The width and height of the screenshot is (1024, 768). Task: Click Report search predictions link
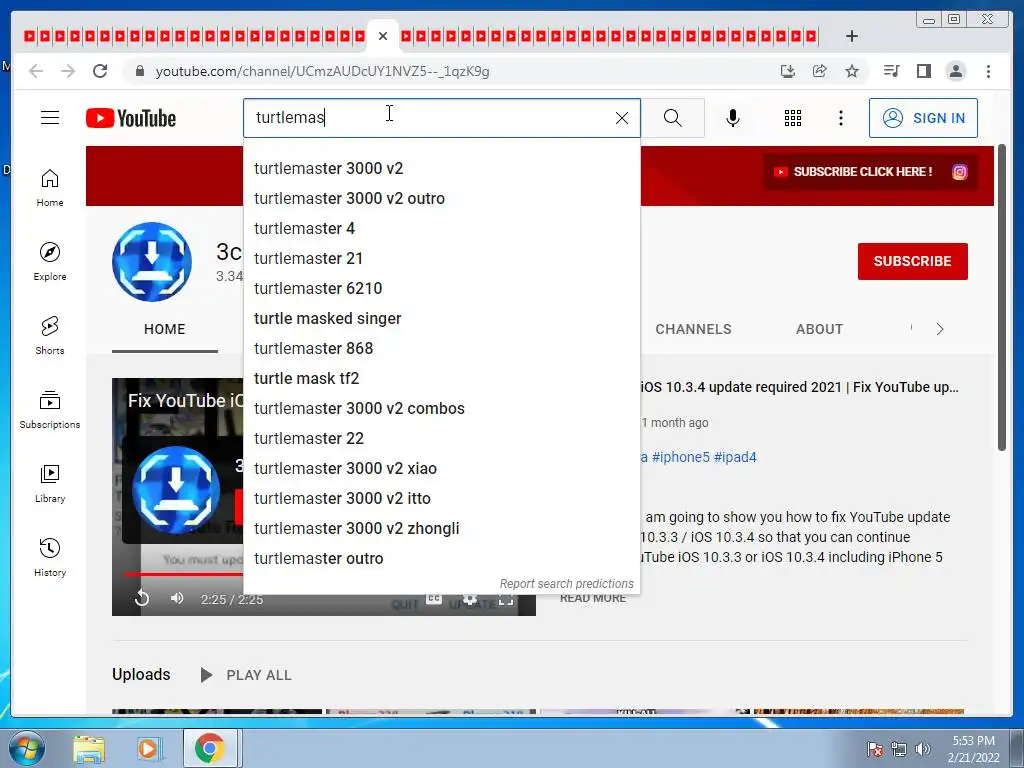(566, 584)
